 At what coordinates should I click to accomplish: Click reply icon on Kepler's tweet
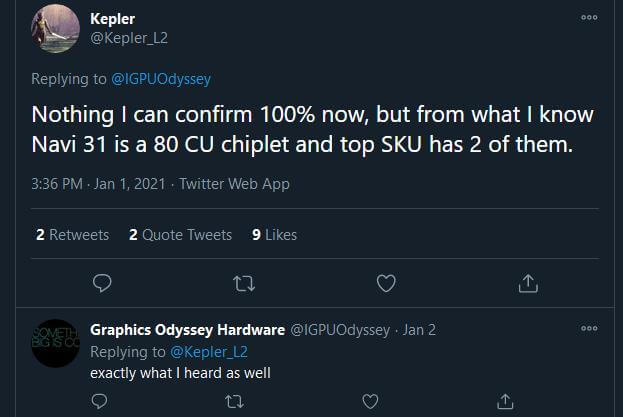point(102,284)
